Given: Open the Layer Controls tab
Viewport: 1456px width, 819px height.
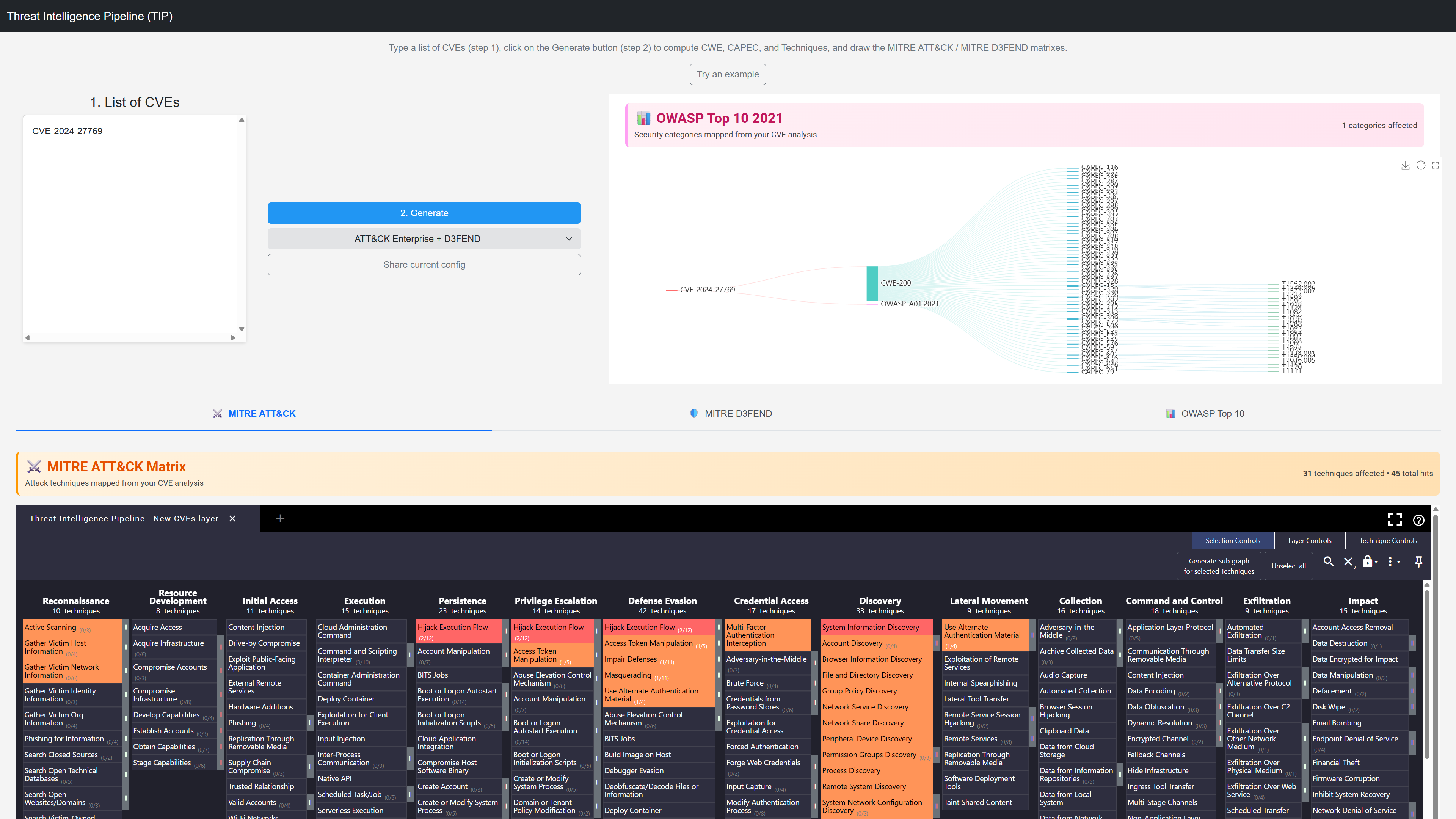Looking at the screenshot, I should 1310,540.
